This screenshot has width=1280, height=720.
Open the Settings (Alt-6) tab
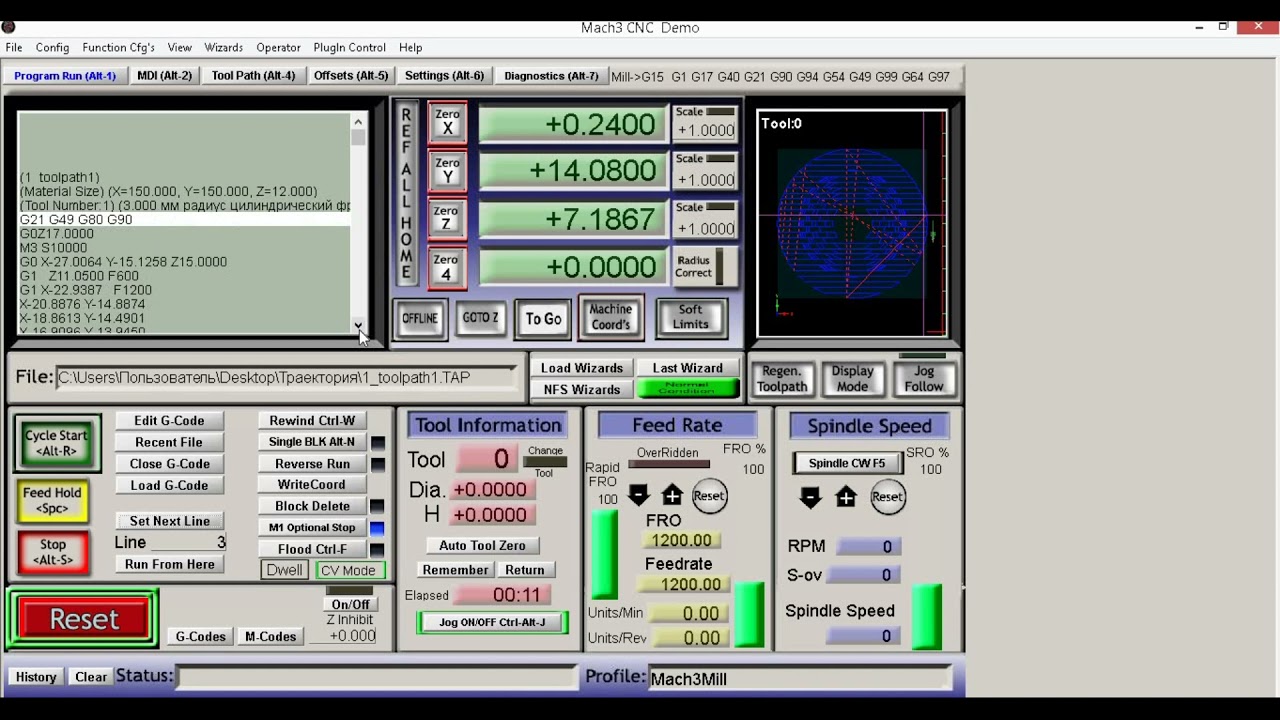pyautogui.click(x=444, y=76)
